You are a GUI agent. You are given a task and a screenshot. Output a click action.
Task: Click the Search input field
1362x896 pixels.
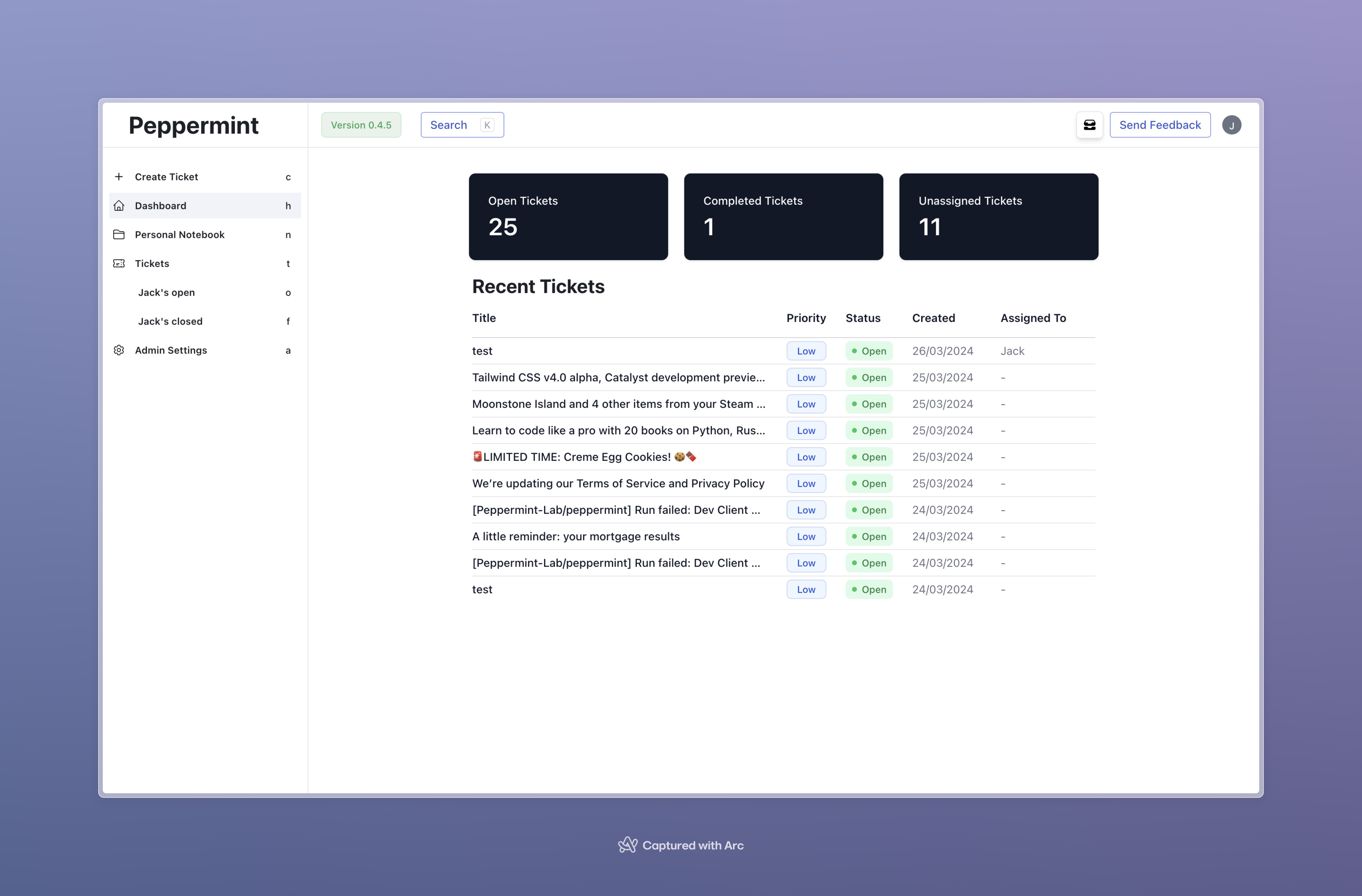tap(462, 125)
